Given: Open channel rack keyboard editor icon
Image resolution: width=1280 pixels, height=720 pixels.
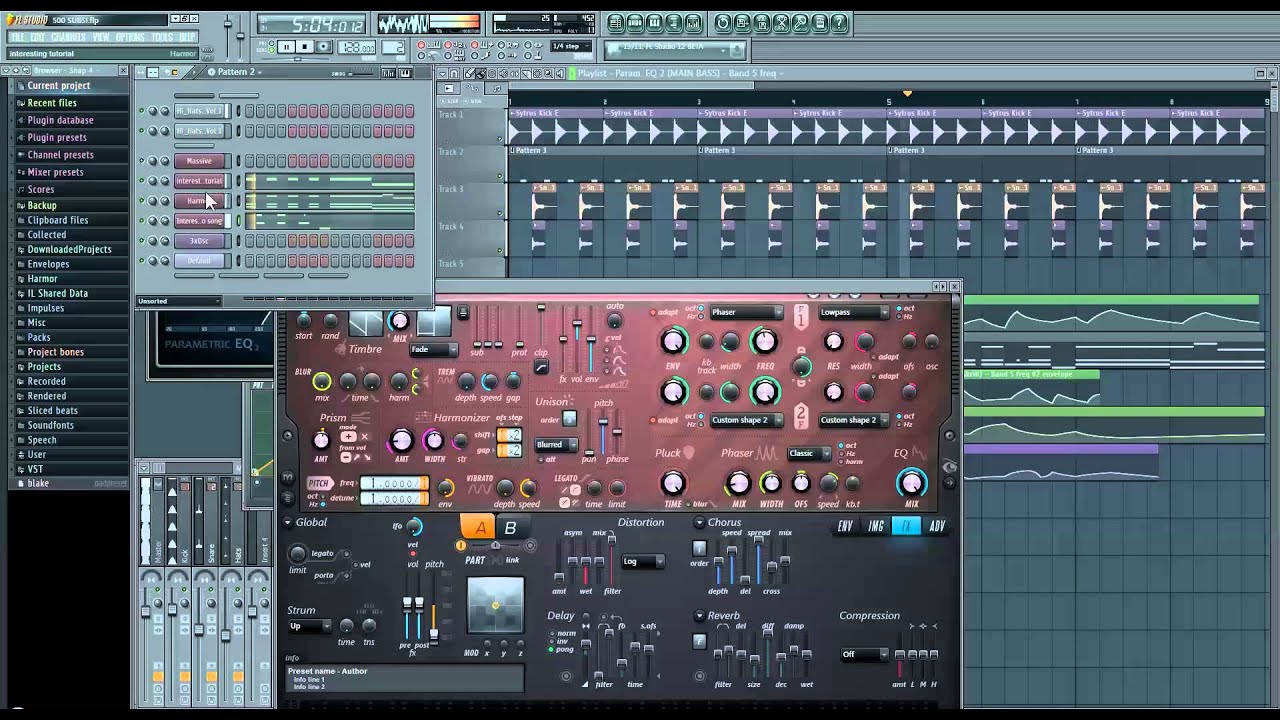Looking at the screenshot, I should [405, 73].
